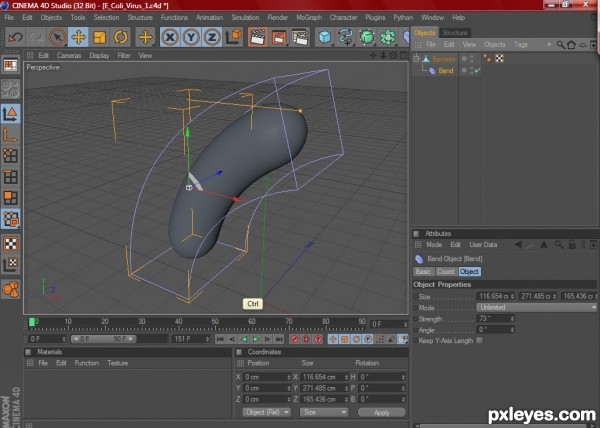Screen dimensions: 600x428
Task: Switch the World/Object coordinate system icon
Action: coord(233,37)
